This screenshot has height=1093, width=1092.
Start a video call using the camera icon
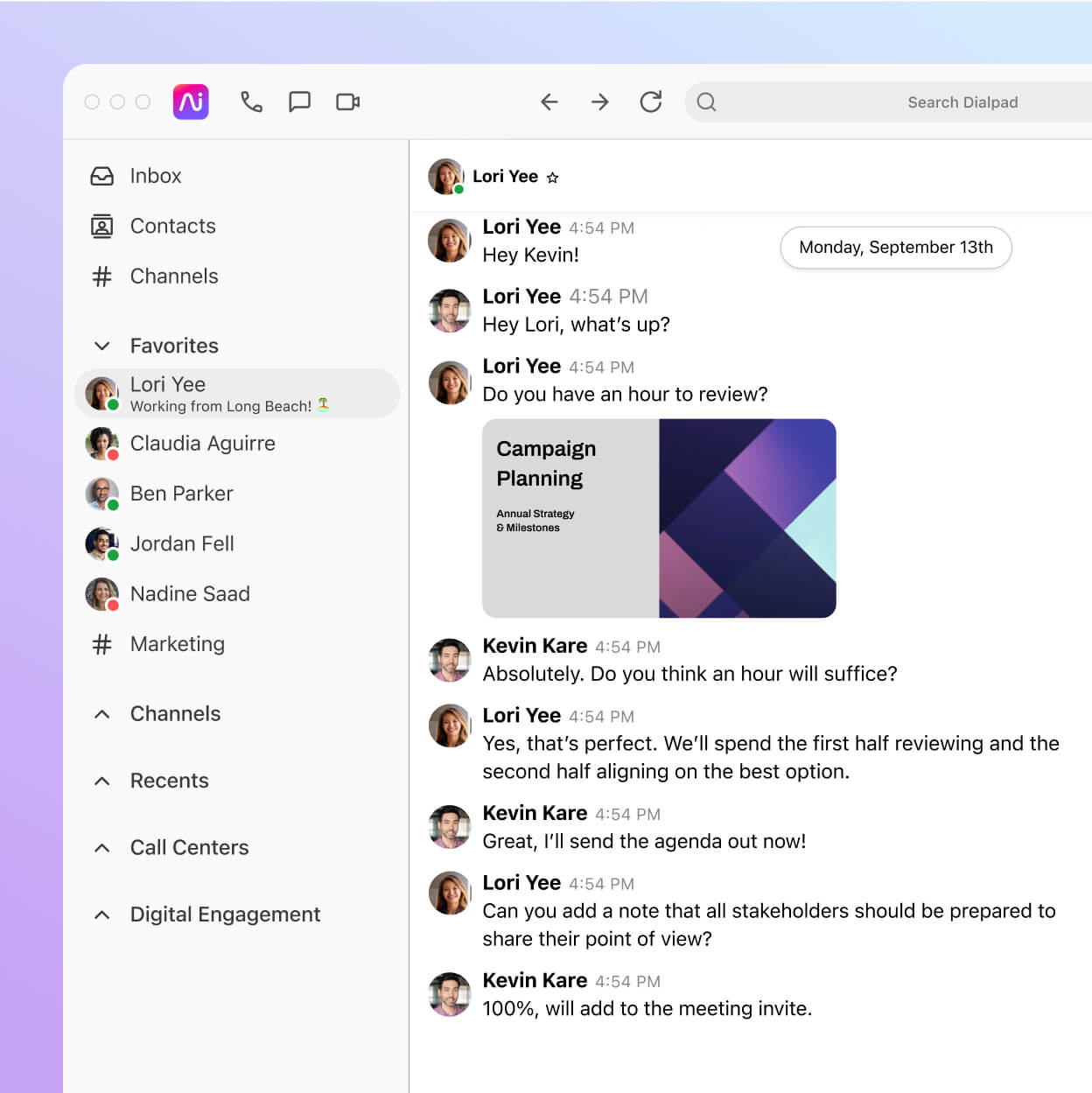347,102
